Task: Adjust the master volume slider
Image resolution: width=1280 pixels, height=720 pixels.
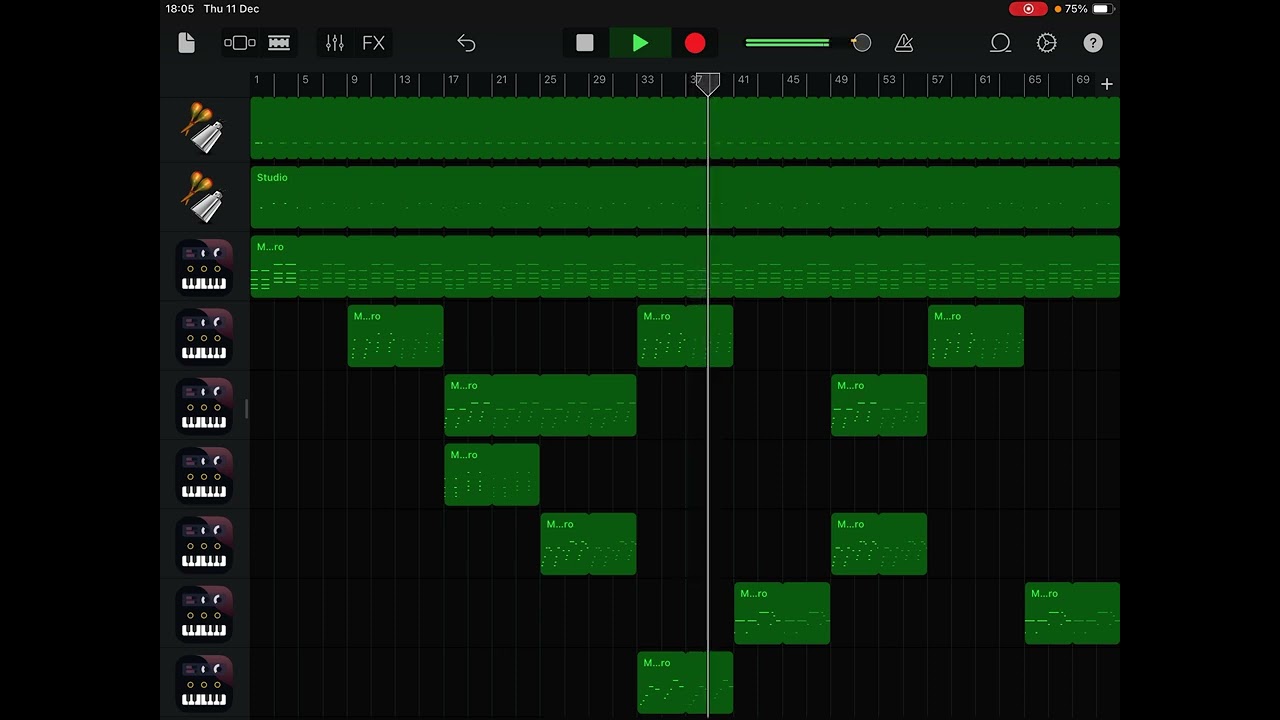Action: (808, 43)
